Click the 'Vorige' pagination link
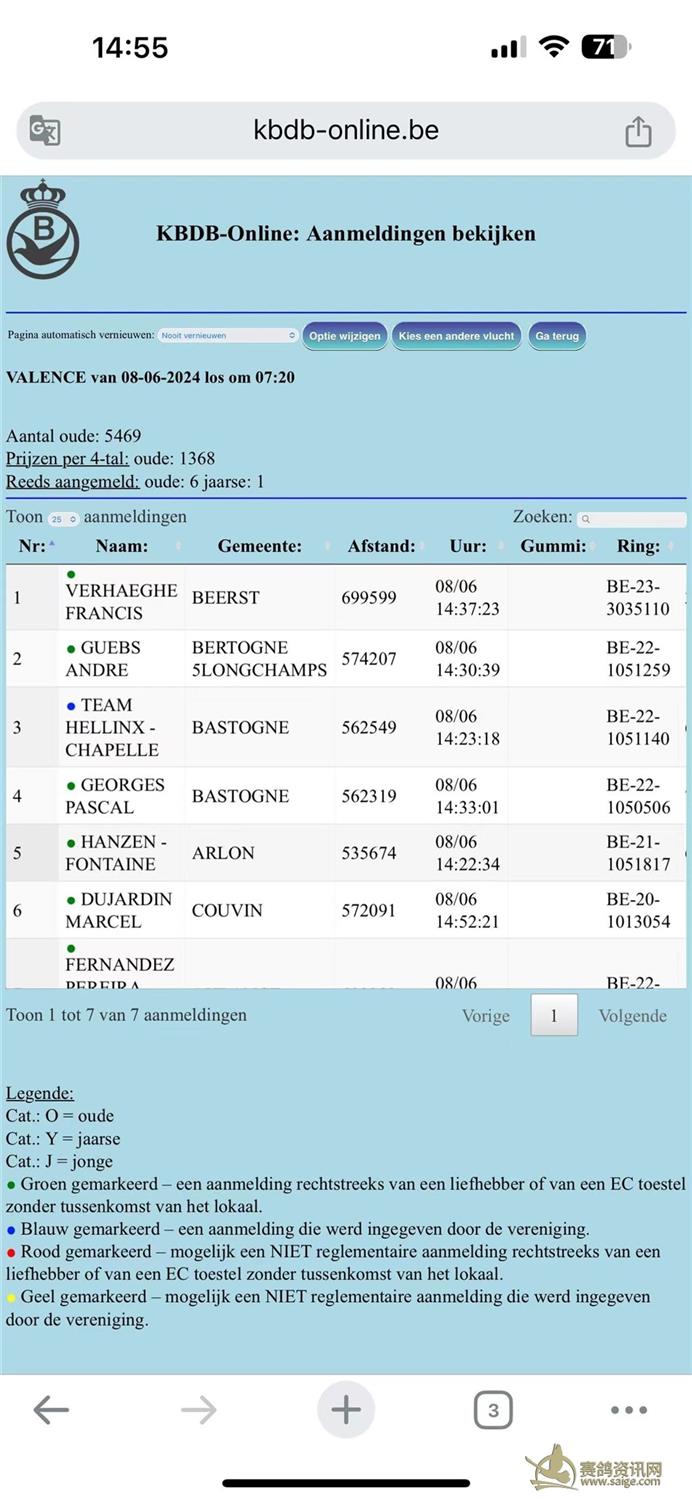Screen dimensions: 692x1500 tap(486, 1016)
